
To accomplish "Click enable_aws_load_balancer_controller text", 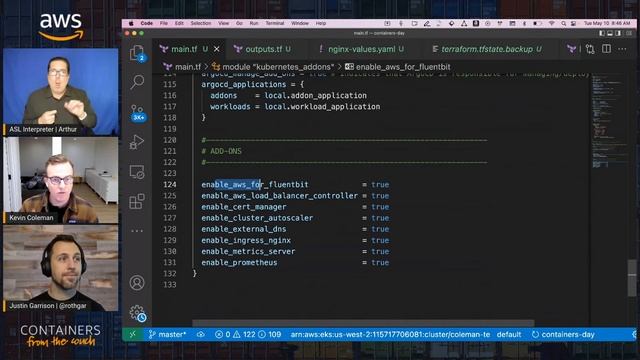I will coord(280,196).
